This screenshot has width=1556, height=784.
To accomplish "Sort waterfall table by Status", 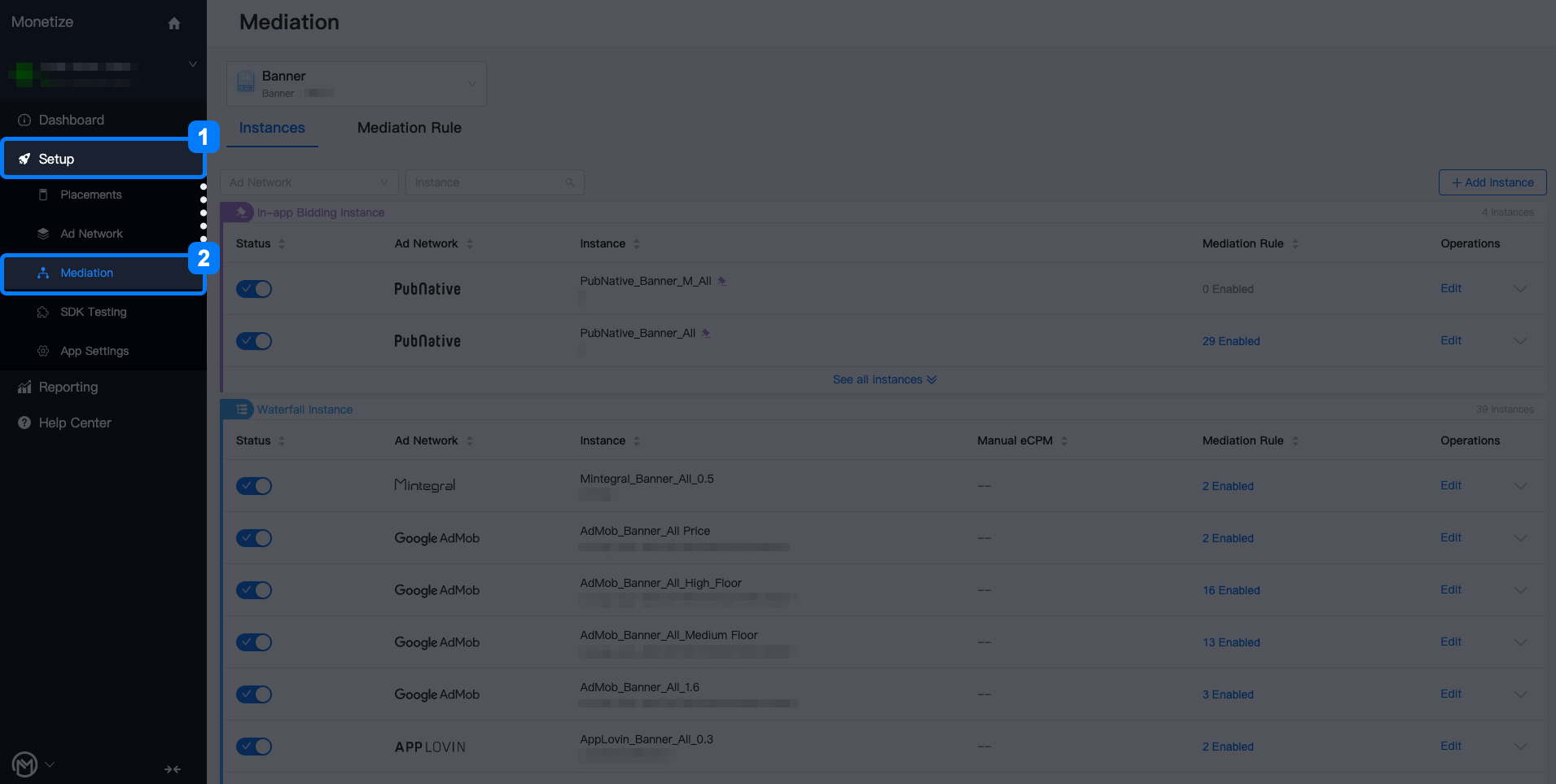I will 282,440.
